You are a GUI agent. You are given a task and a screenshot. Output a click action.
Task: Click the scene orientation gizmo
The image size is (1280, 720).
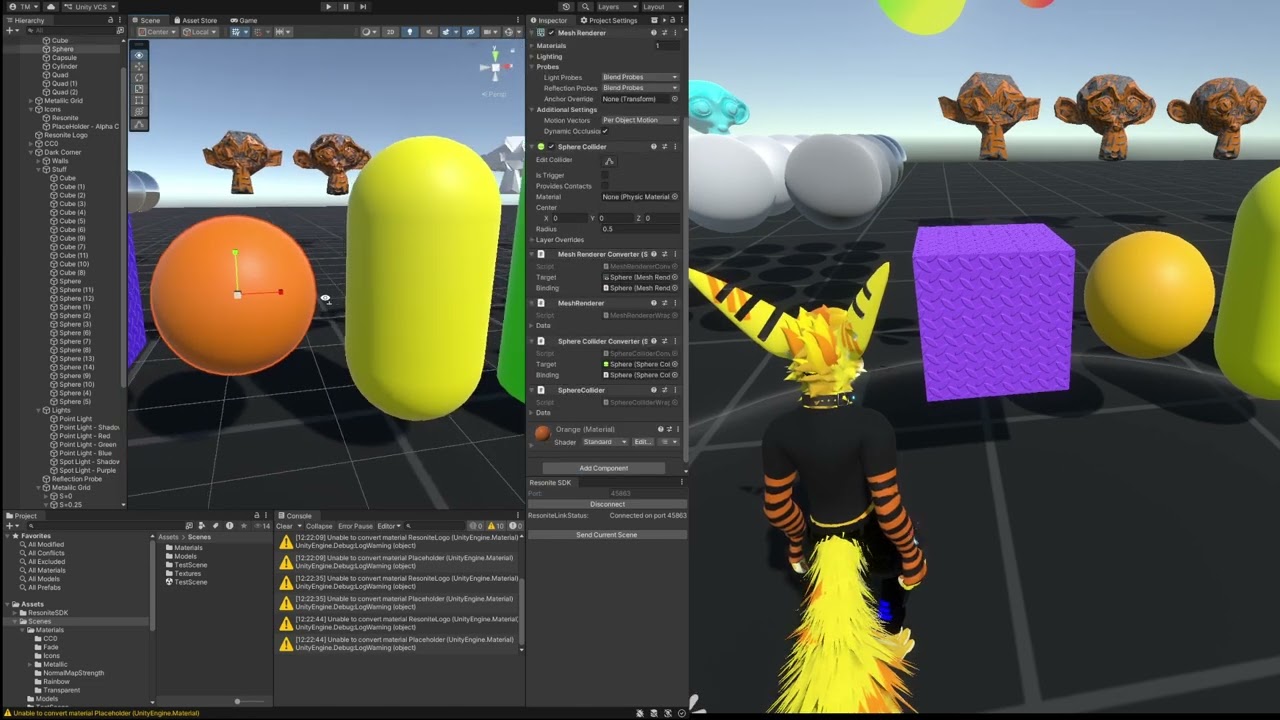(x=493, y=67)
